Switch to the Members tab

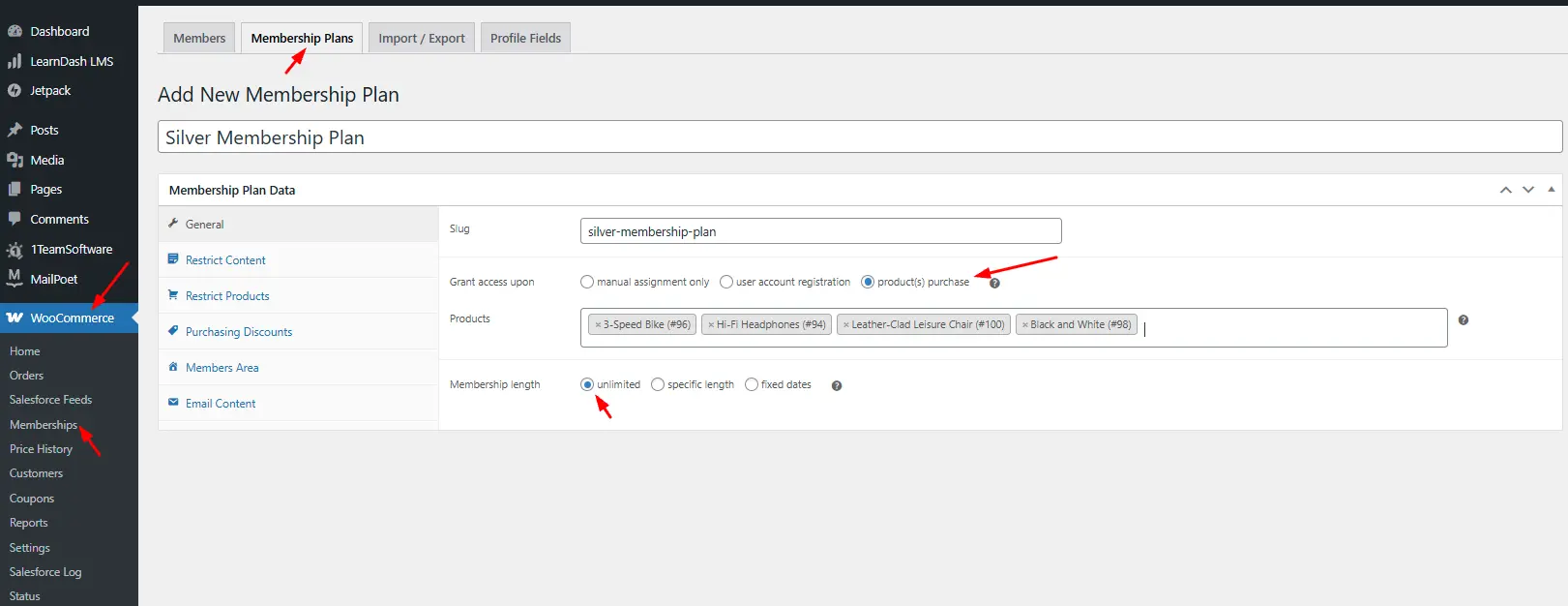pyautogui.click(x=199, y=38)
